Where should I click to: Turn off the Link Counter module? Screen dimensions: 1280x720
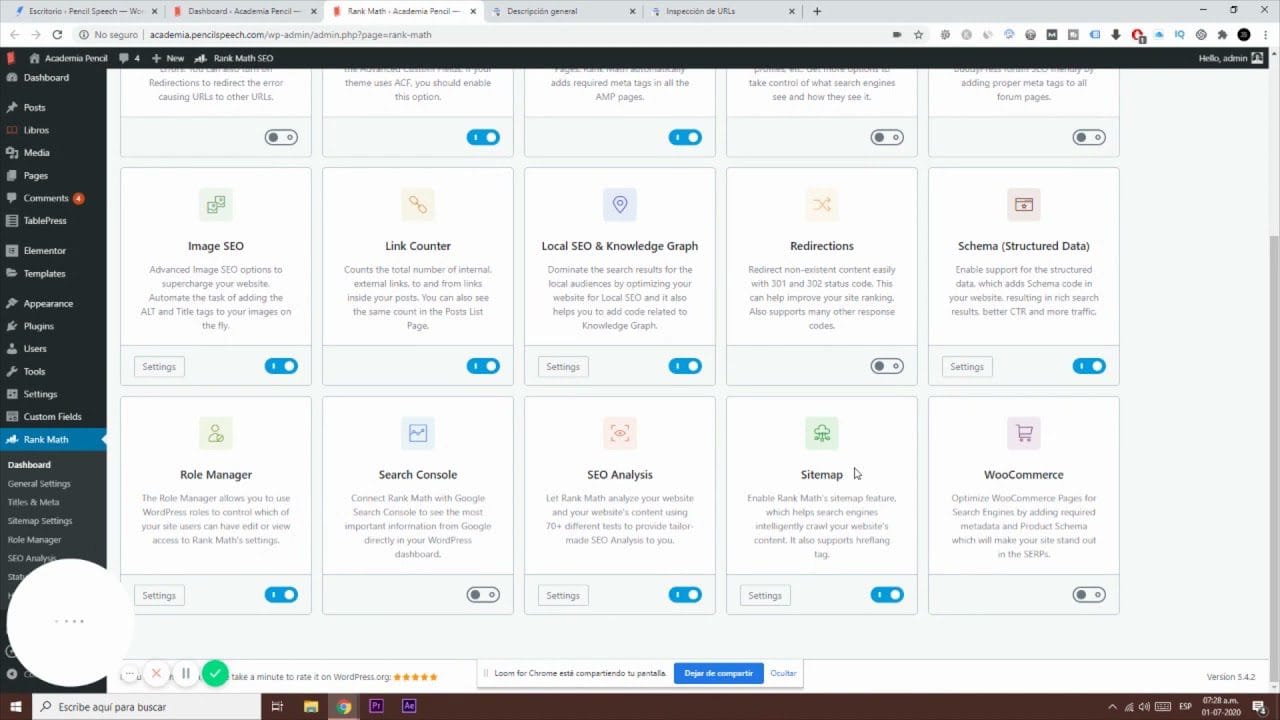(483, 366)
